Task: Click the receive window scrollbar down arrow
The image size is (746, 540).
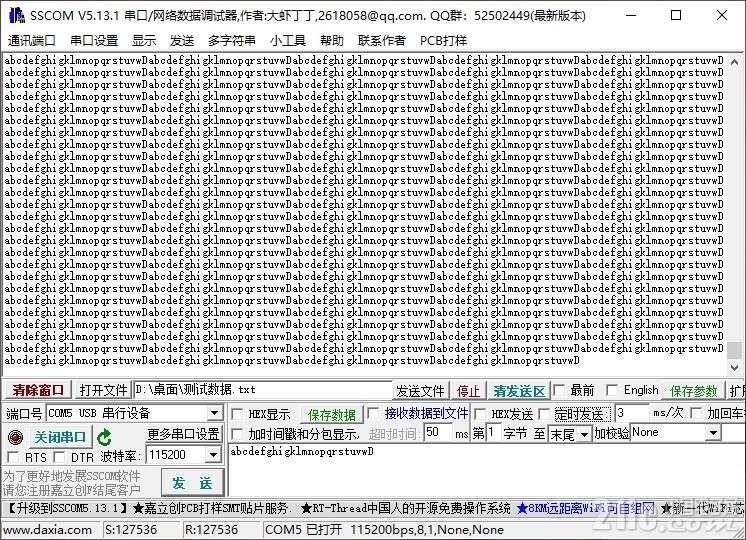Action: [x=734, y=367]
